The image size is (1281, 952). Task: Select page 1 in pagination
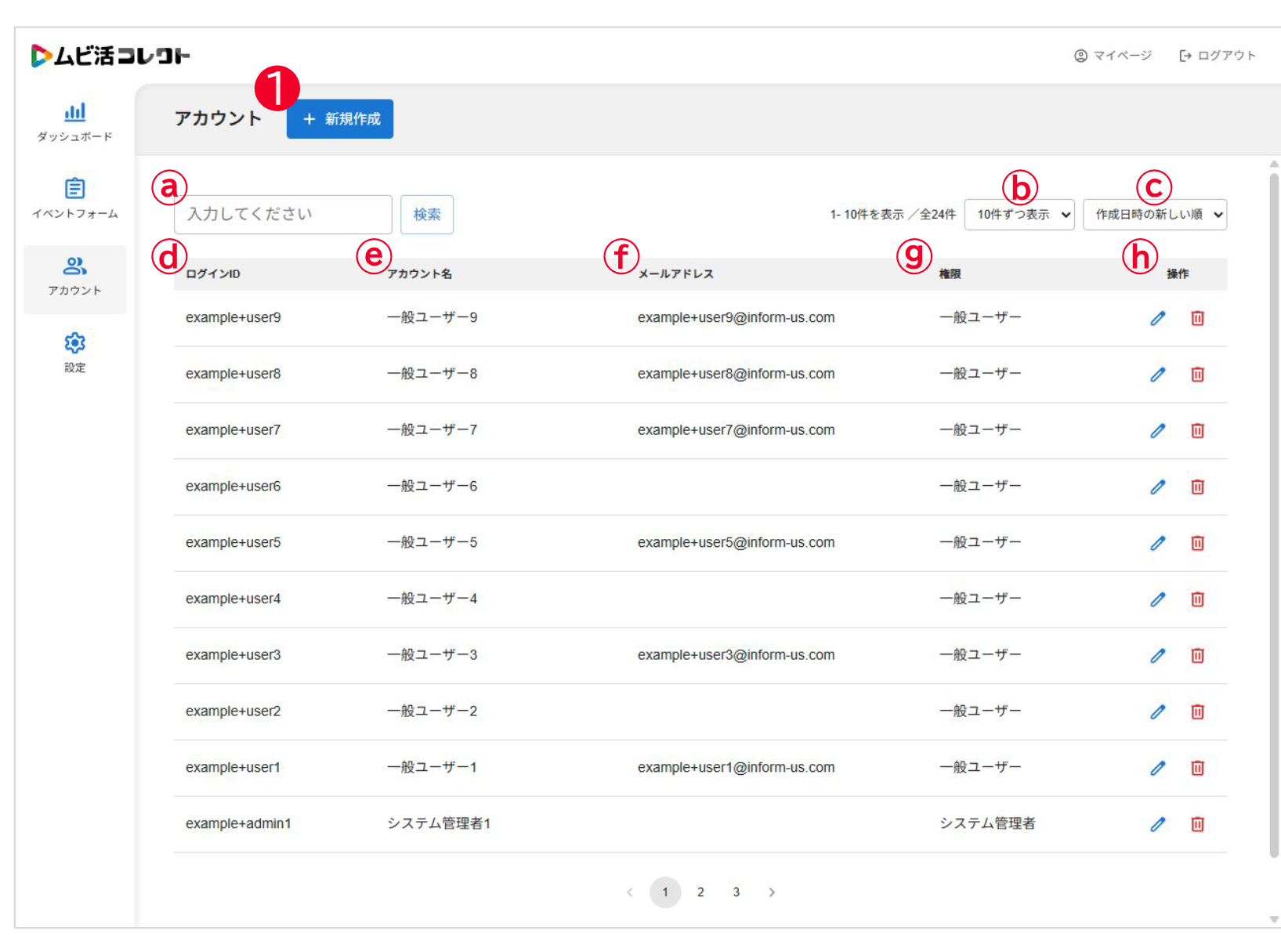pyautogui.click(x=665, y=892)
